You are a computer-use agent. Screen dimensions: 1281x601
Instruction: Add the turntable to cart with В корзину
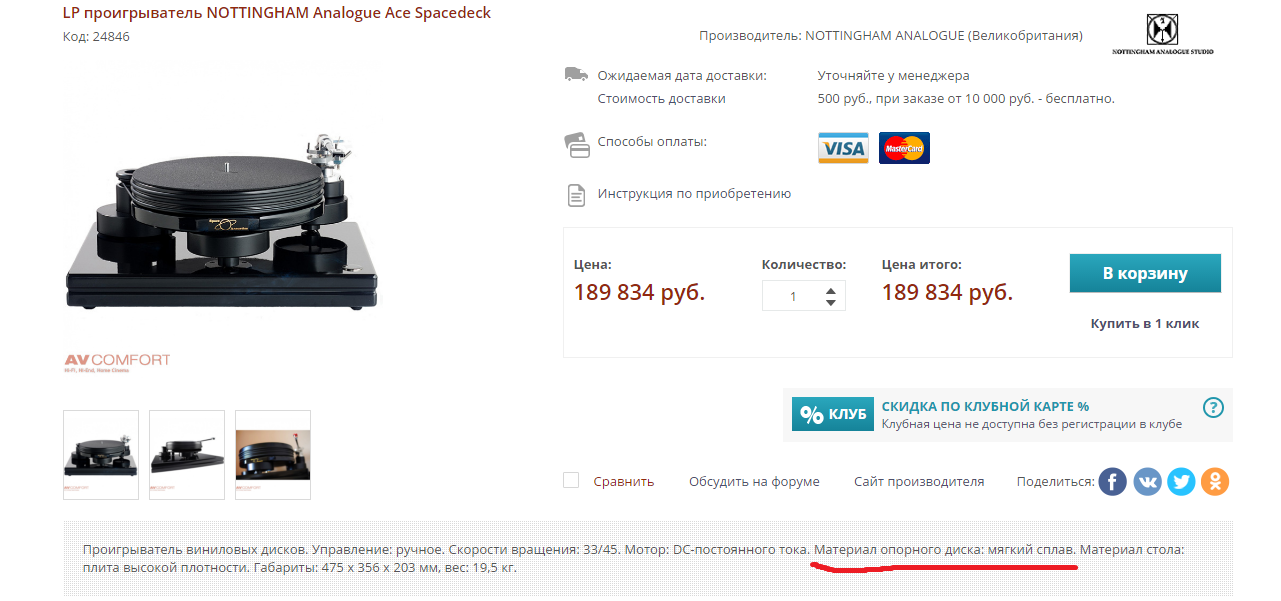coord(1145,273)
